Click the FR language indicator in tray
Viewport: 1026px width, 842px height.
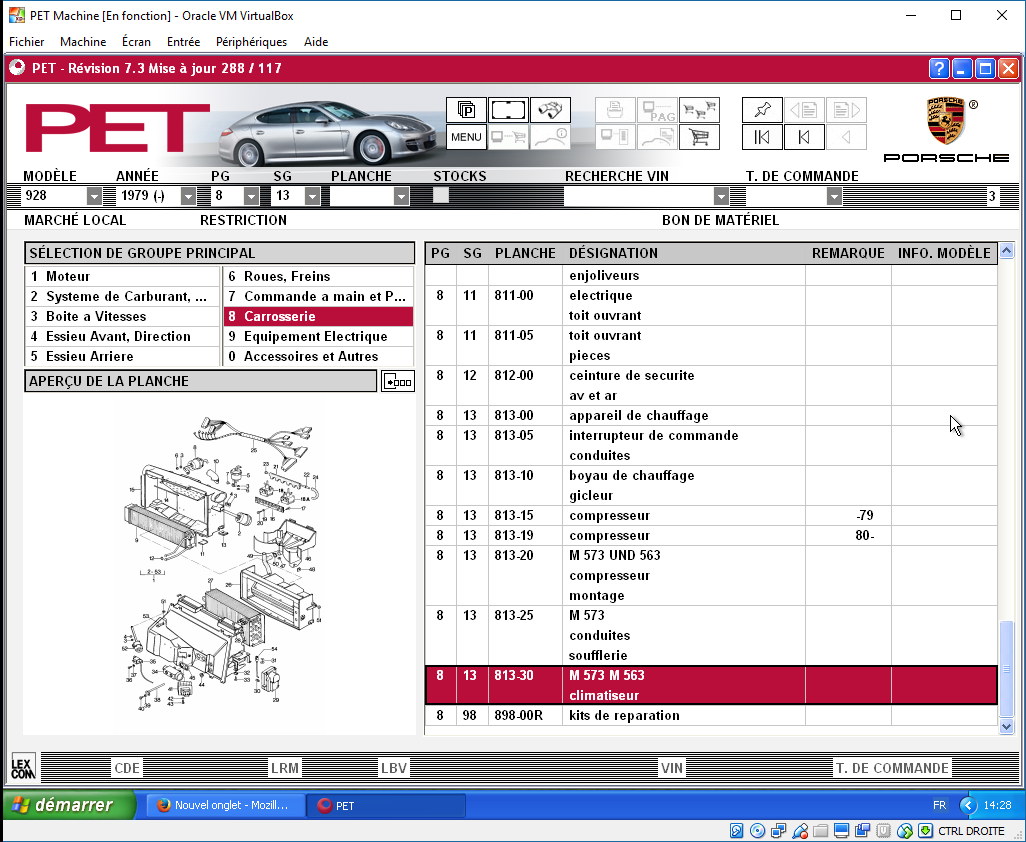[x=939, y=805]
